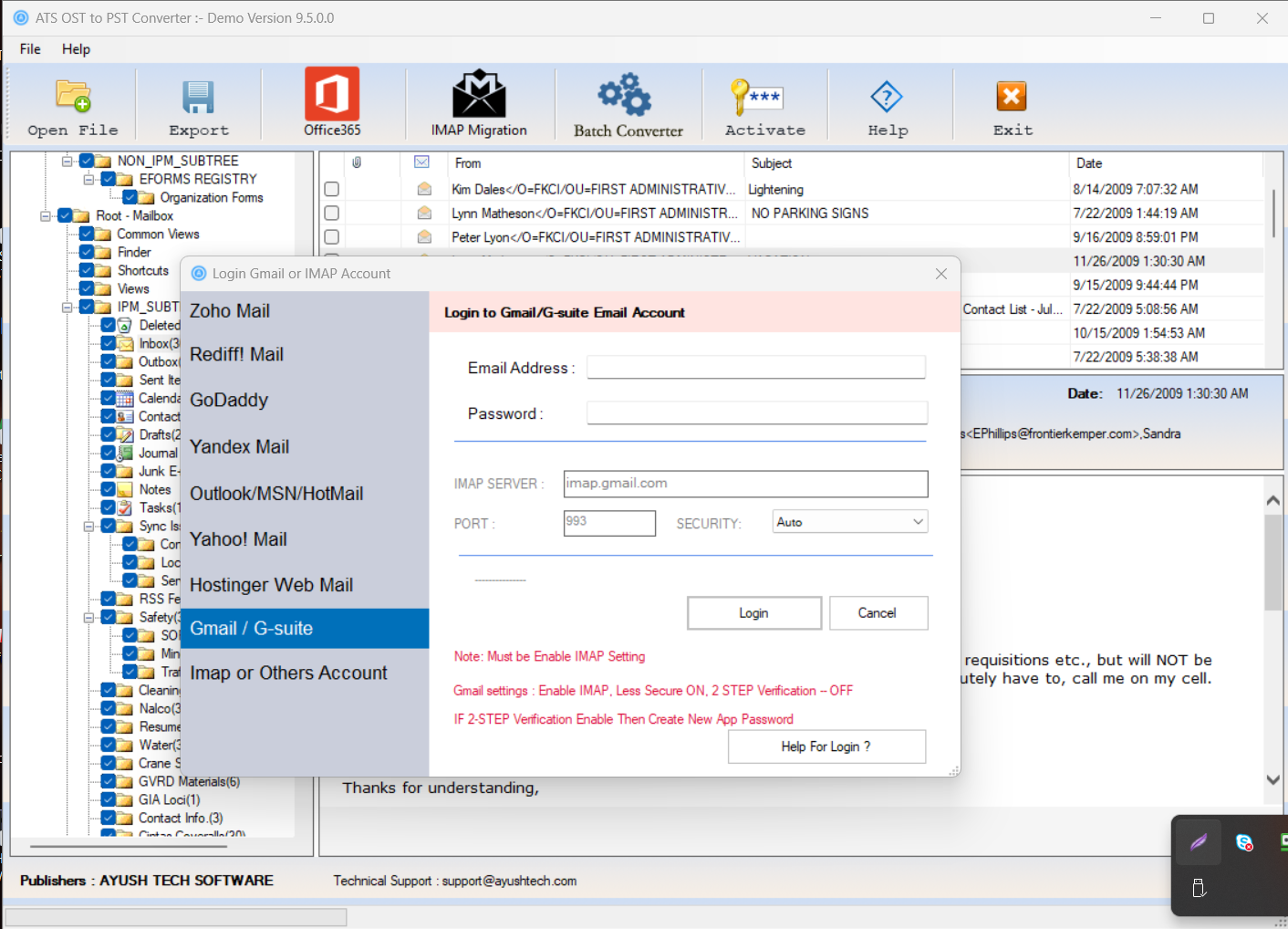Click the PORT field showing 993

(609, 523)
